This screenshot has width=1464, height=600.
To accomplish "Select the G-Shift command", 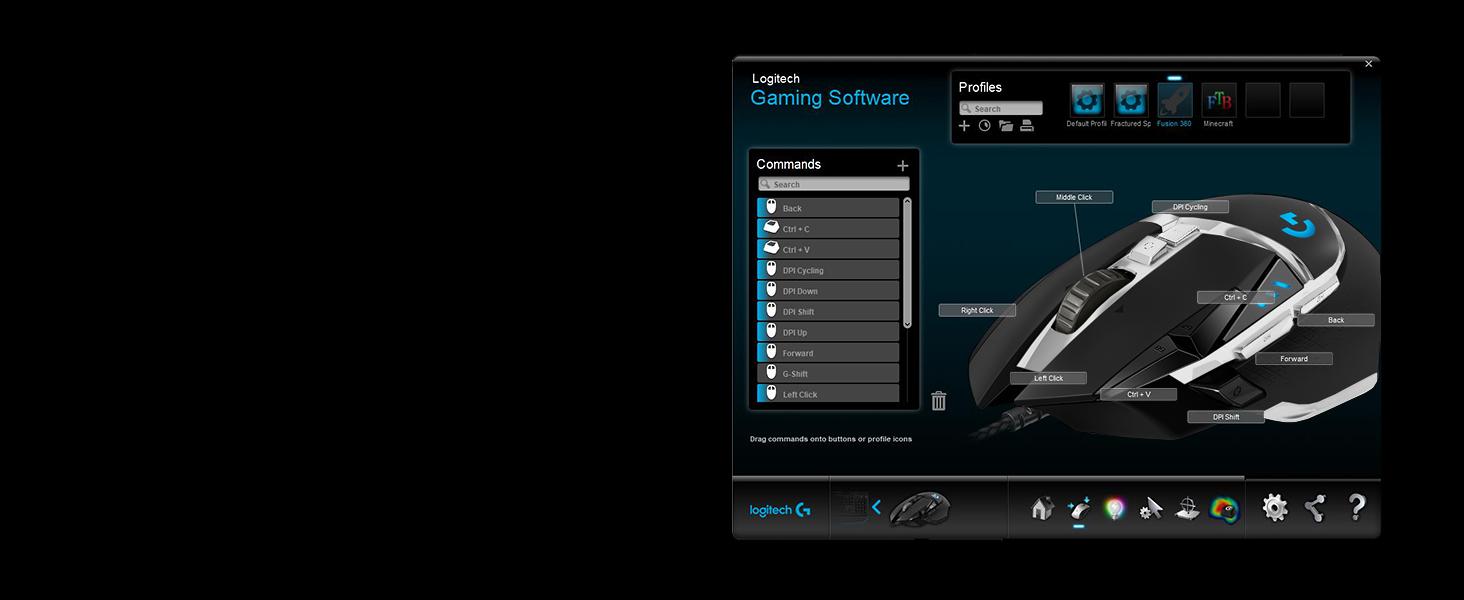I will click(x=828, y=374).
